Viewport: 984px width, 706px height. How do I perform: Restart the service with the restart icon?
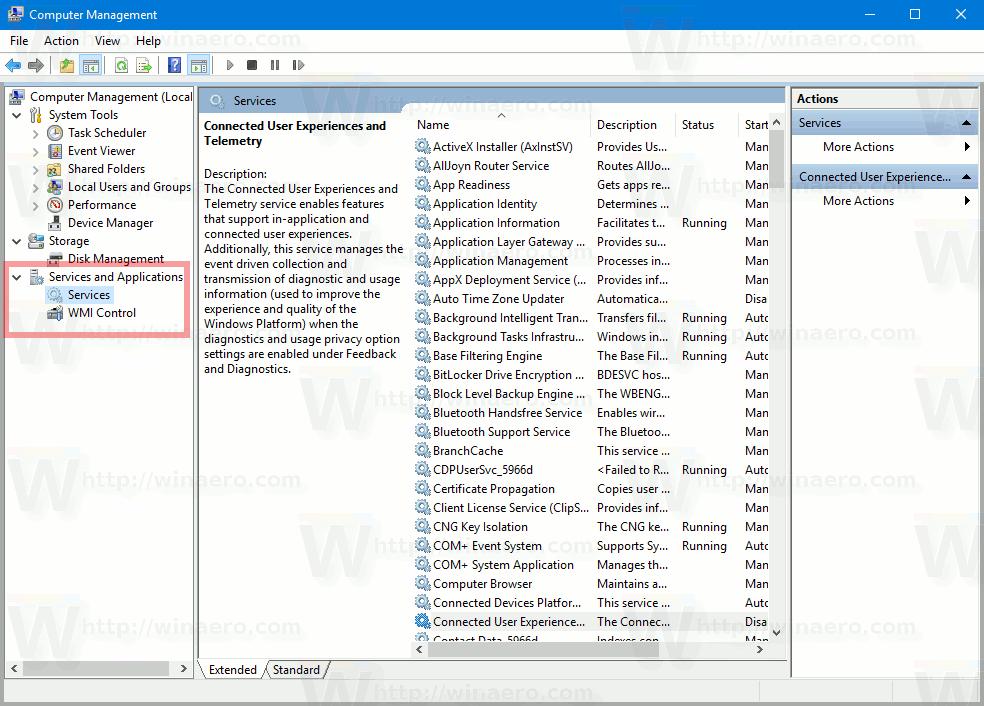tap(298, 64)
